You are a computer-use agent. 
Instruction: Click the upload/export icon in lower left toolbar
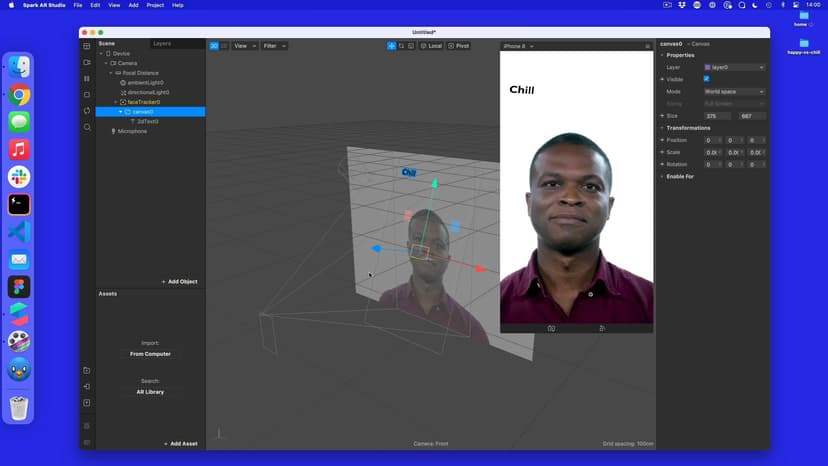coord(87,403)
